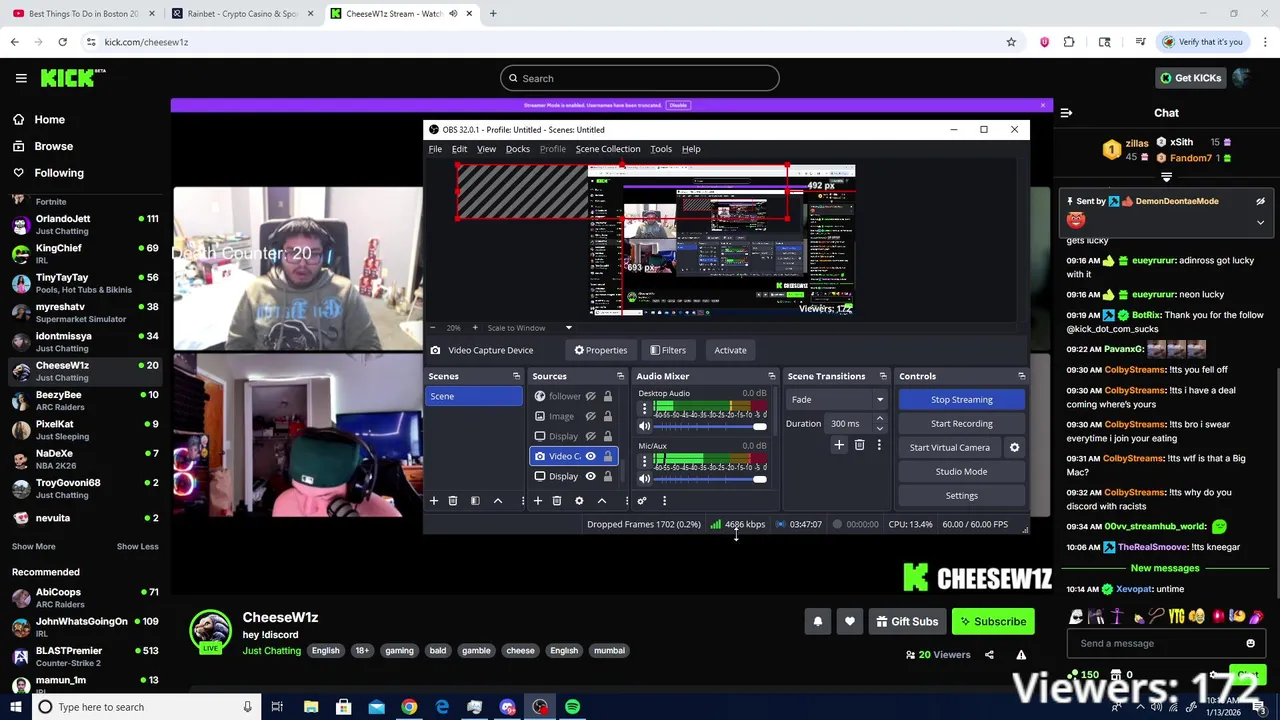The image size is (1280, 720).
Task: Undock the Audio Mixer panel with its float icon
Action: [771, 376]
